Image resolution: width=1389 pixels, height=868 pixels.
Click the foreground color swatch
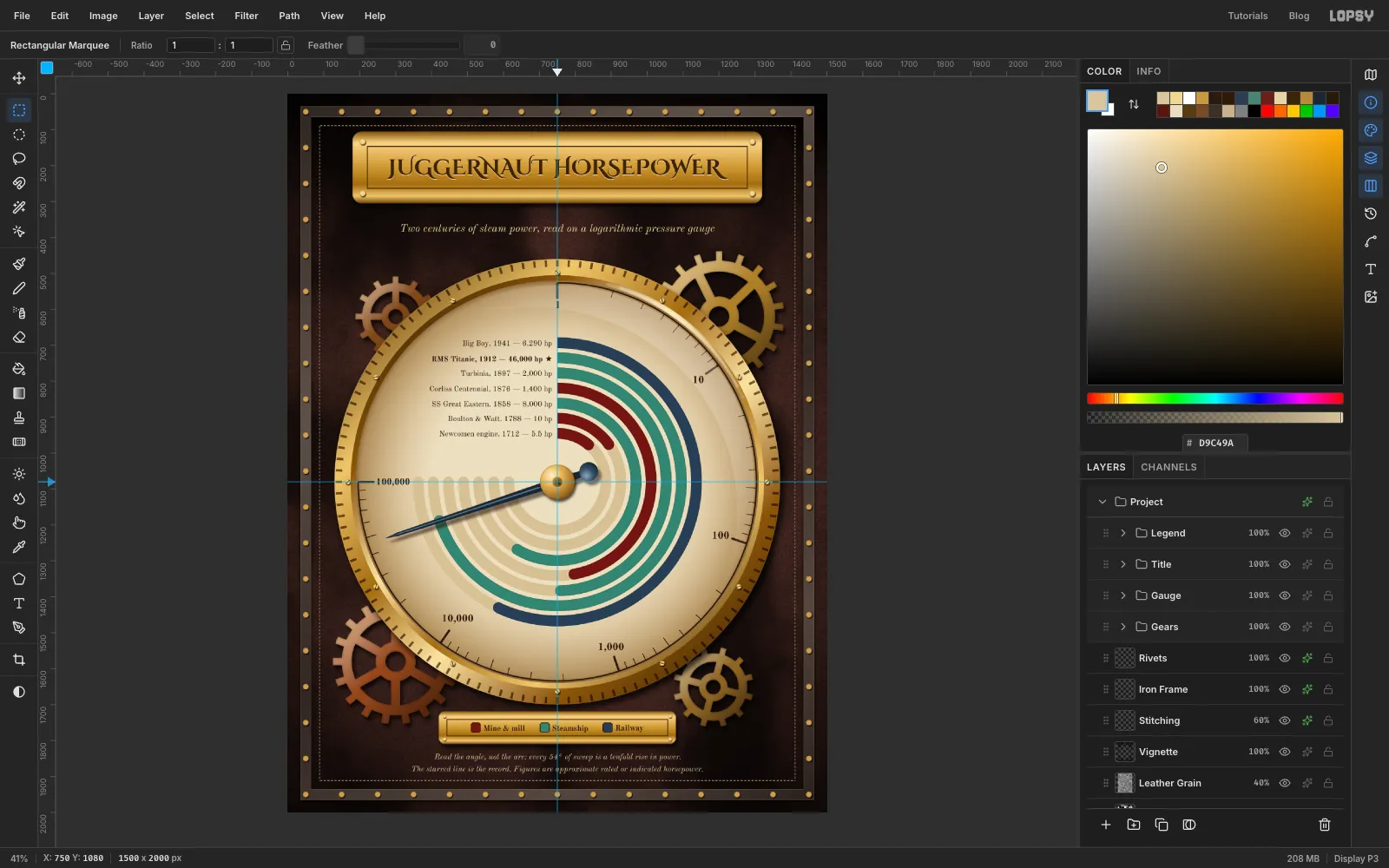tap(1097, 101)
